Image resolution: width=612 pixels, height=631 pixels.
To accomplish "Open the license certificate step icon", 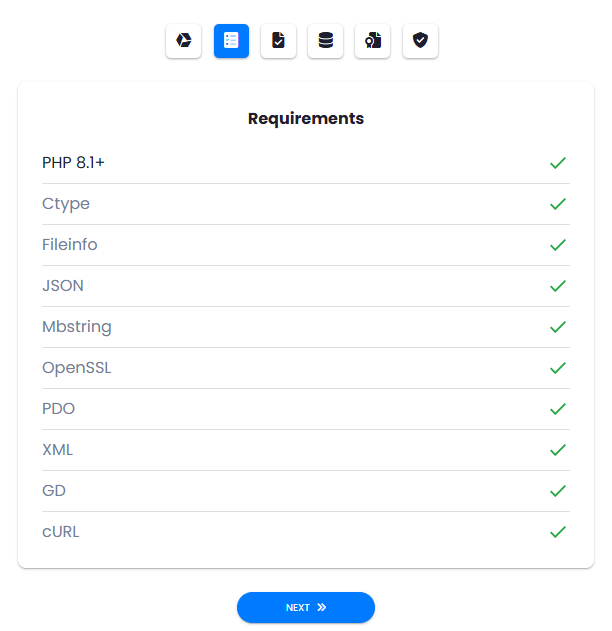I will point(373,41).
